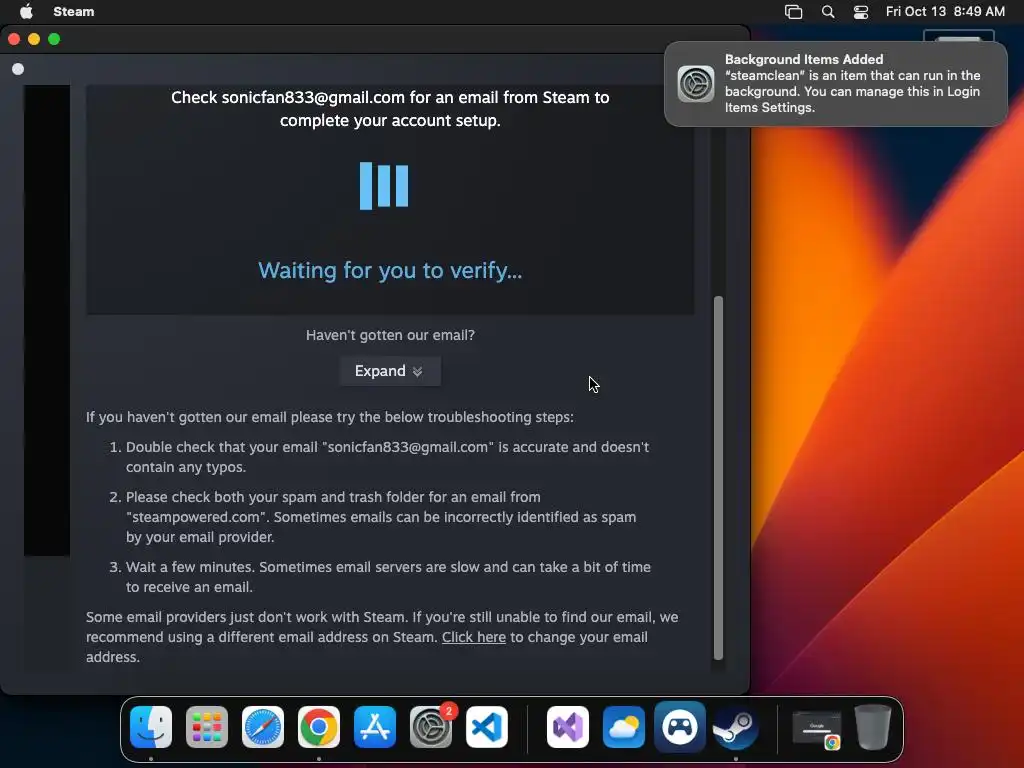Open Launchpad in the dock
This screenshot has width=1024, height=768.
click(207, 727)
